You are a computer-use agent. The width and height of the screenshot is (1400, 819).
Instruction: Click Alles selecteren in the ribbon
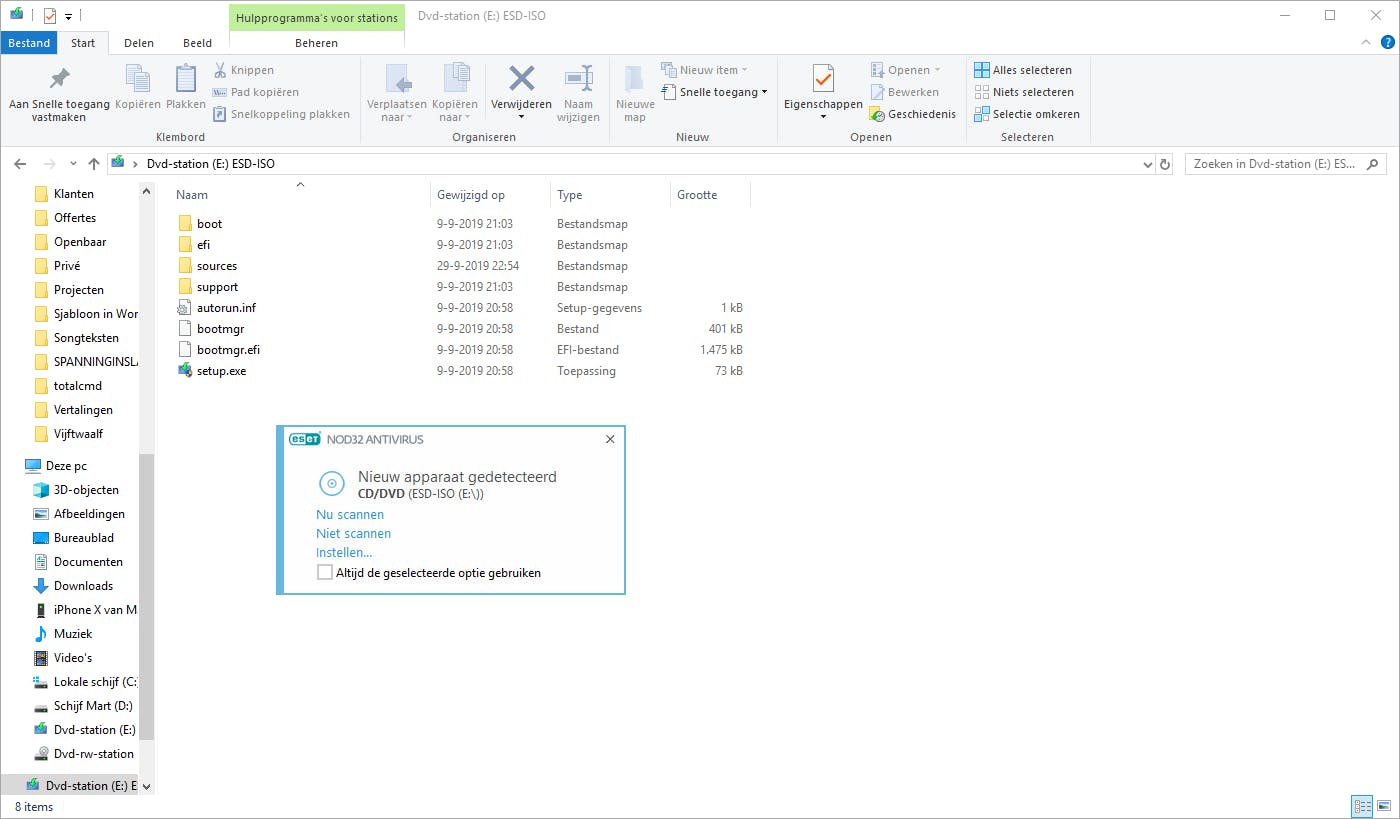coord(1023,70)
